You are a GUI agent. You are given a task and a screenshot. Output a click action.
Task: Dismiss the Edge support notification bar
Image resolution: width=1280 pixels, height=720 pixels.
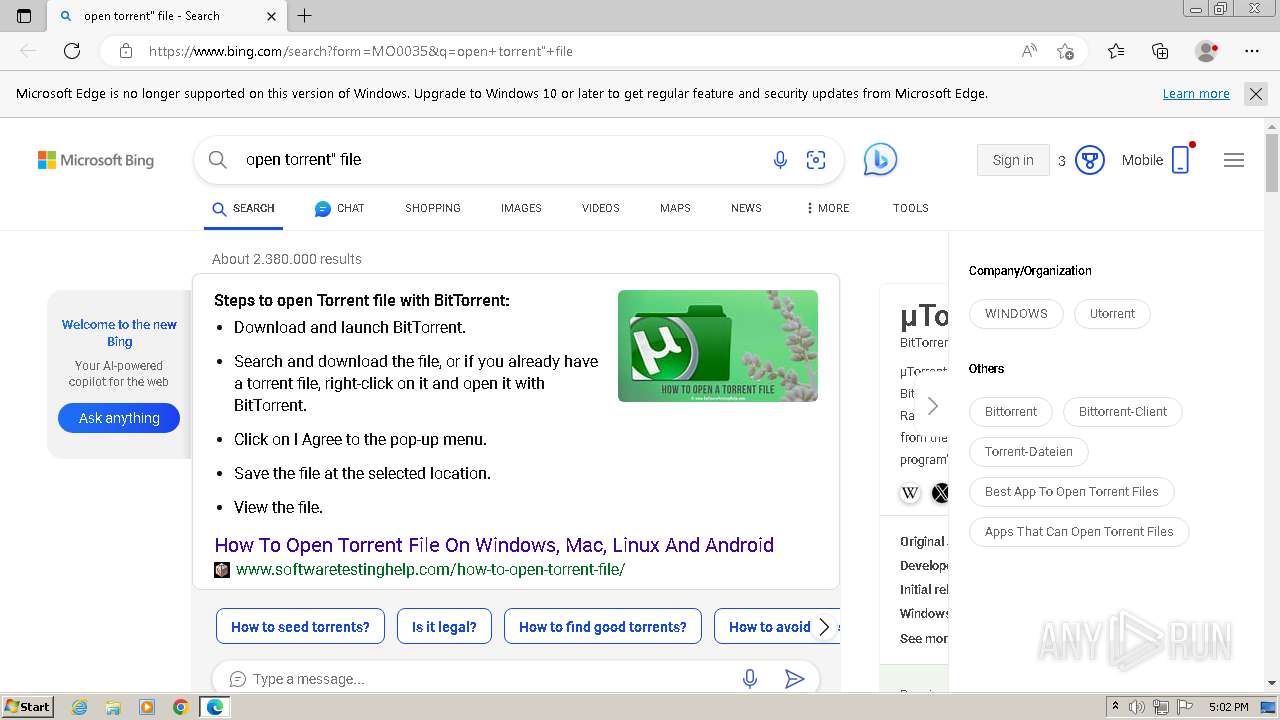(1255, 94)
